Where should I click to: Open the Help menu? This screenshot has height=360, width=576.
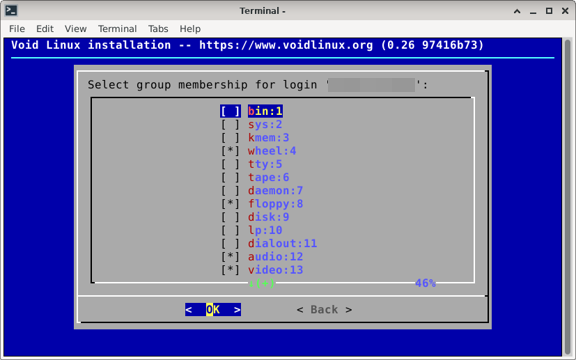pos(190,29)
